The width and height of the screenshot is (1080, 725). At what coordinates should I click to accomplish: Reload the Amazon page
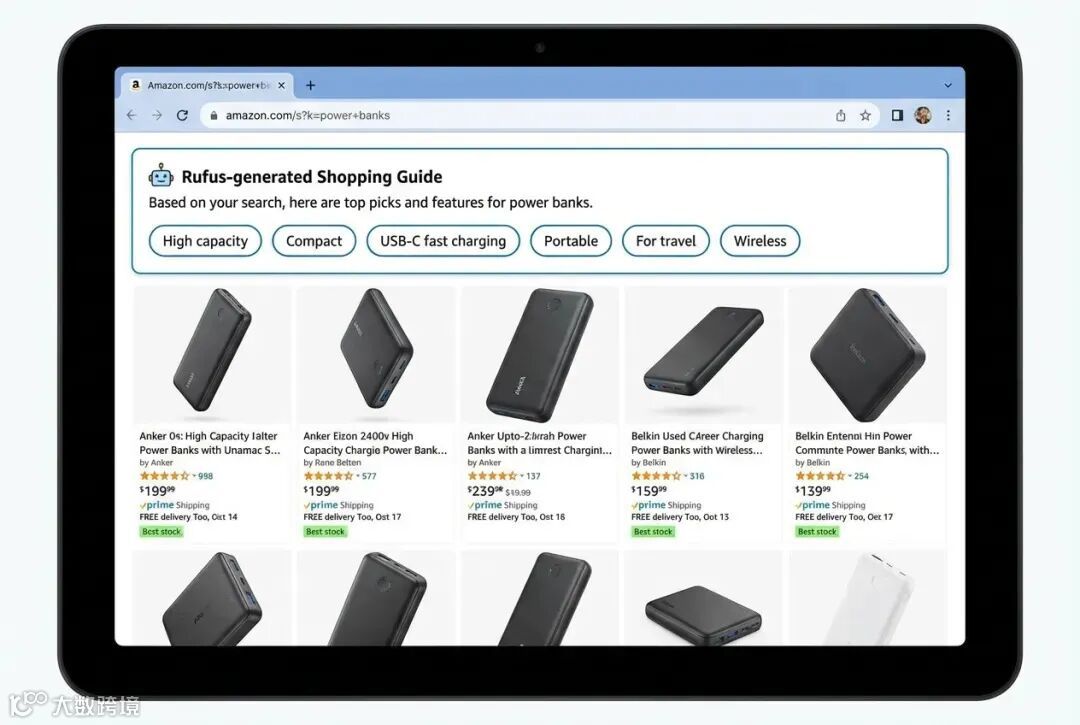[183, 116]
